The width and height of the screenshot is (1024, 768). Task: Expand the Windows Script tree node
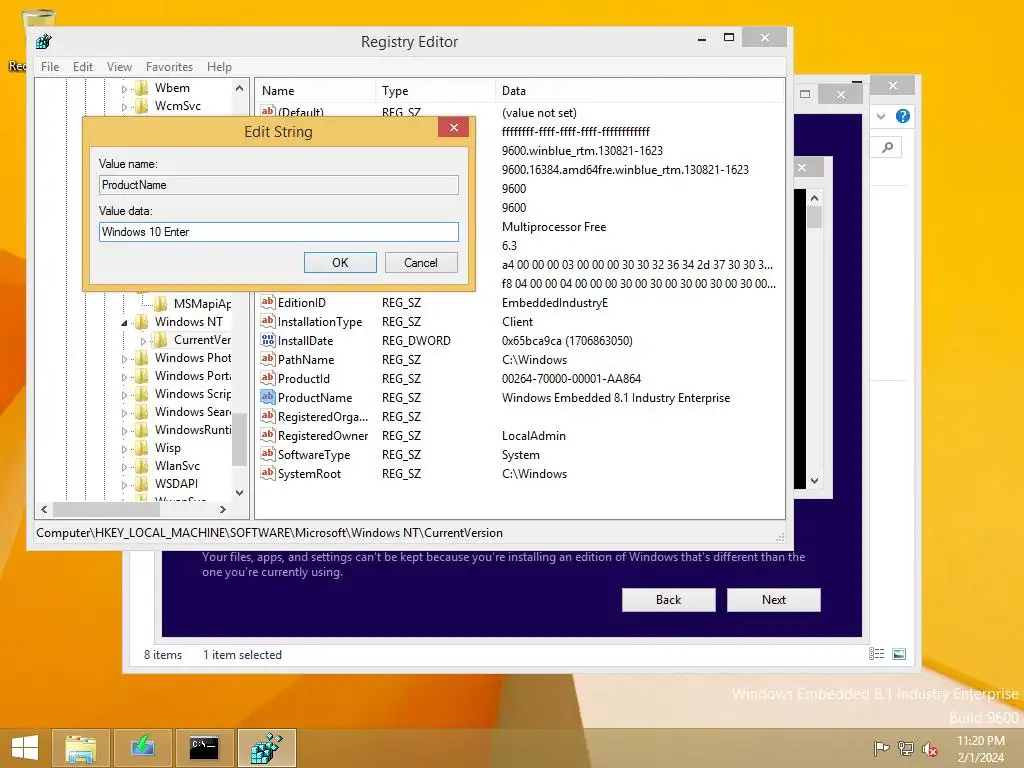pyautogui.click(x=124, y=394)
